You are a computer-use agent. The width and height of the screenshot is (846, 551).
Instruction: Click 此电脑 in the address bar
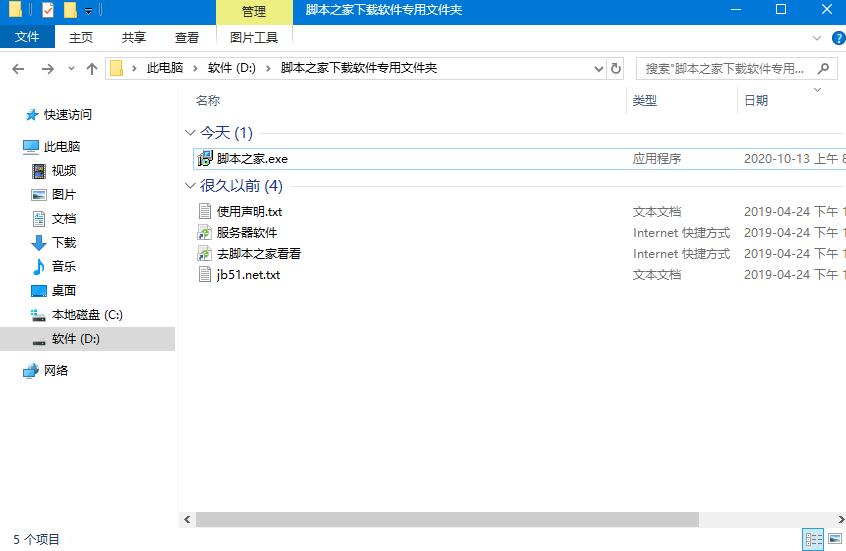165,68
